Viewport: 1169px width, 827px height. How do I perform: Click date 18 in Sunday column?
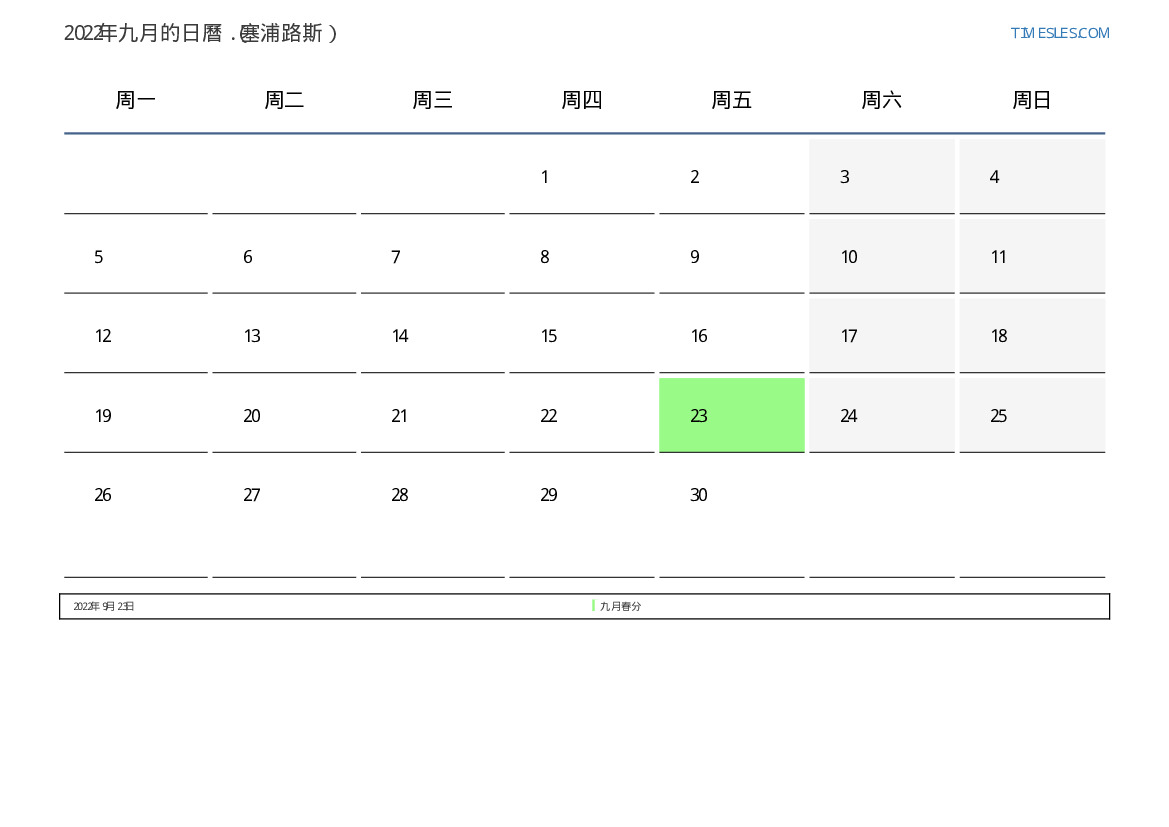1031,336
